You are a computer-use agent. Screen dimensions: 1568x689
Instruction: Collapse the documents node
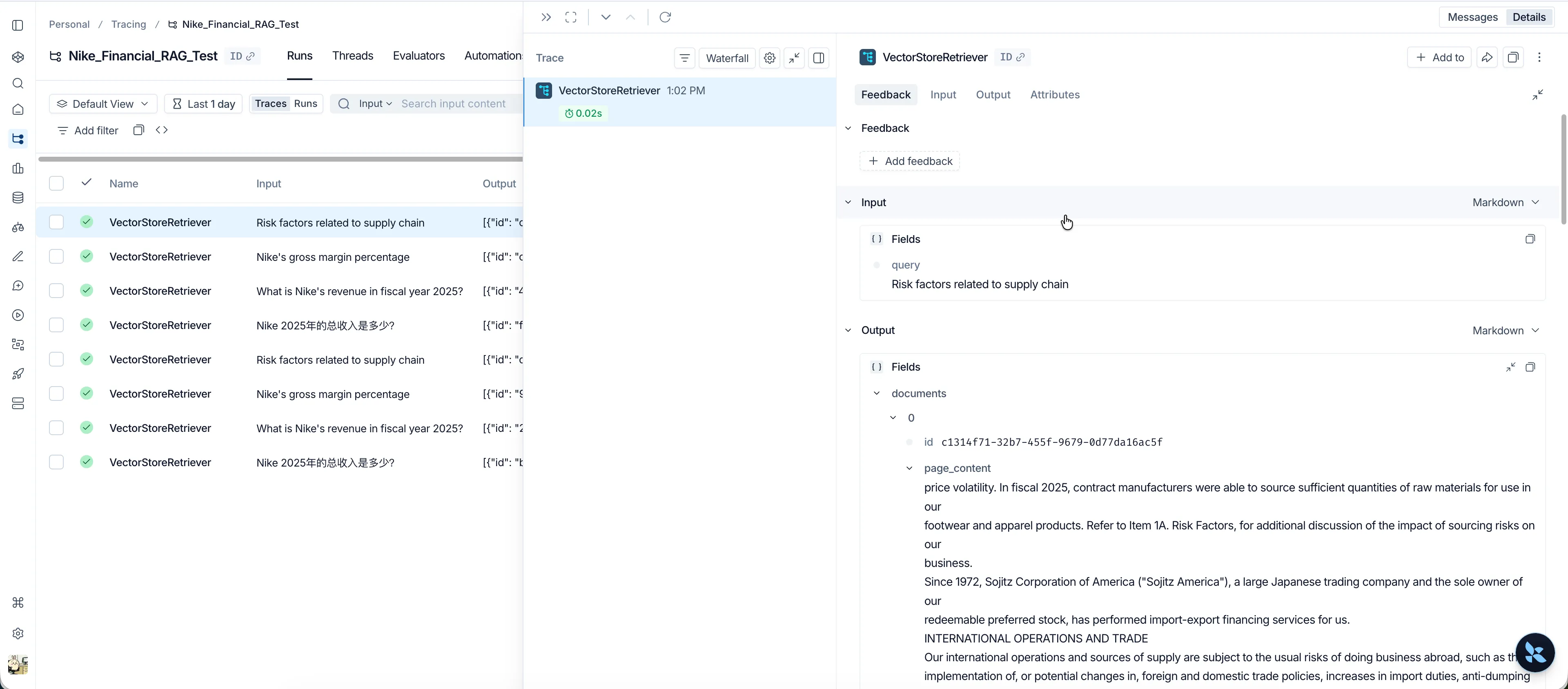pos(877,393)
